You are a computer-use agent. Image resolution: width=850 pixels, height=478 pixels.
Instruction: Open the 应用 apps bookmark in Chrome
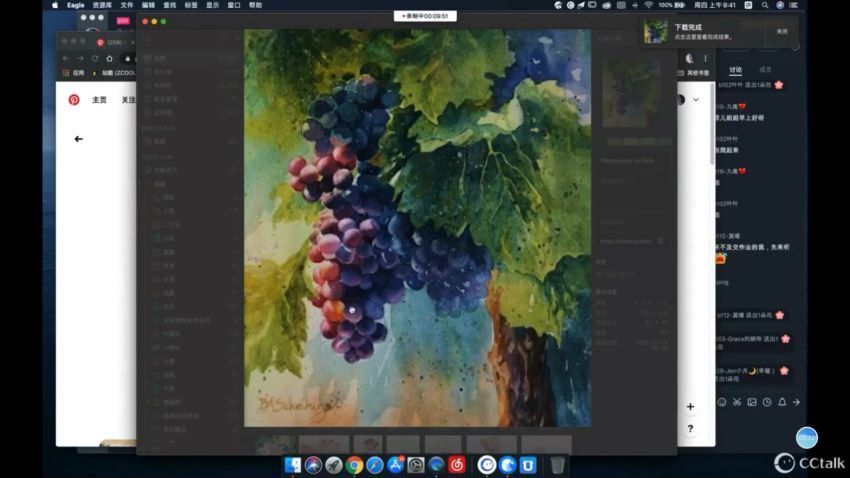74,73
